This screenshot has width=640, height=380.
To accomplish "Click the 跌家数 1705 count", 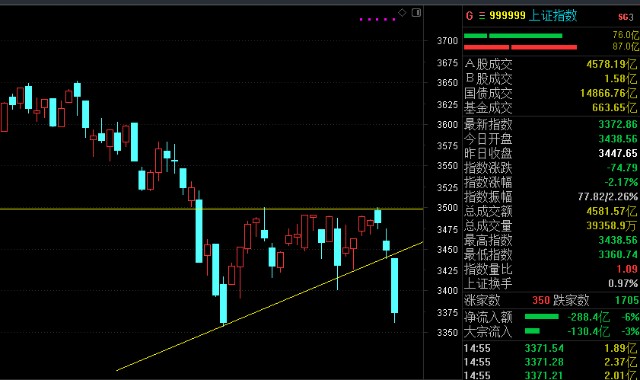I will [x=627, y=300].
